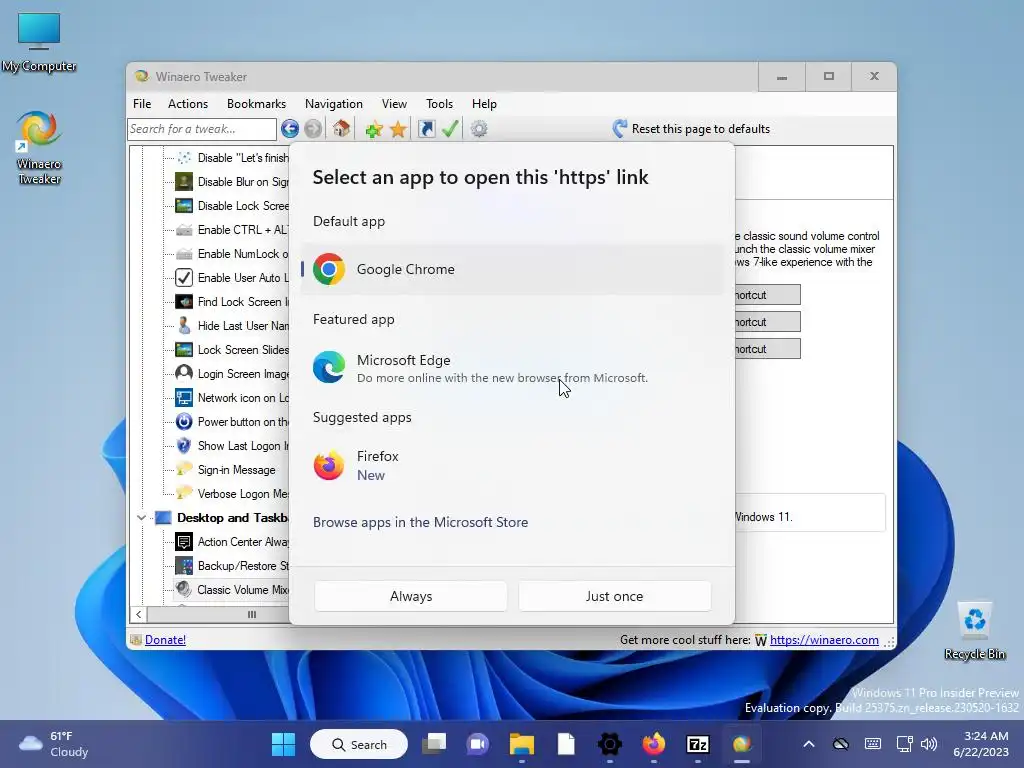Select Disable Blur on Sign-in tree item

click(x=232, y=182)
